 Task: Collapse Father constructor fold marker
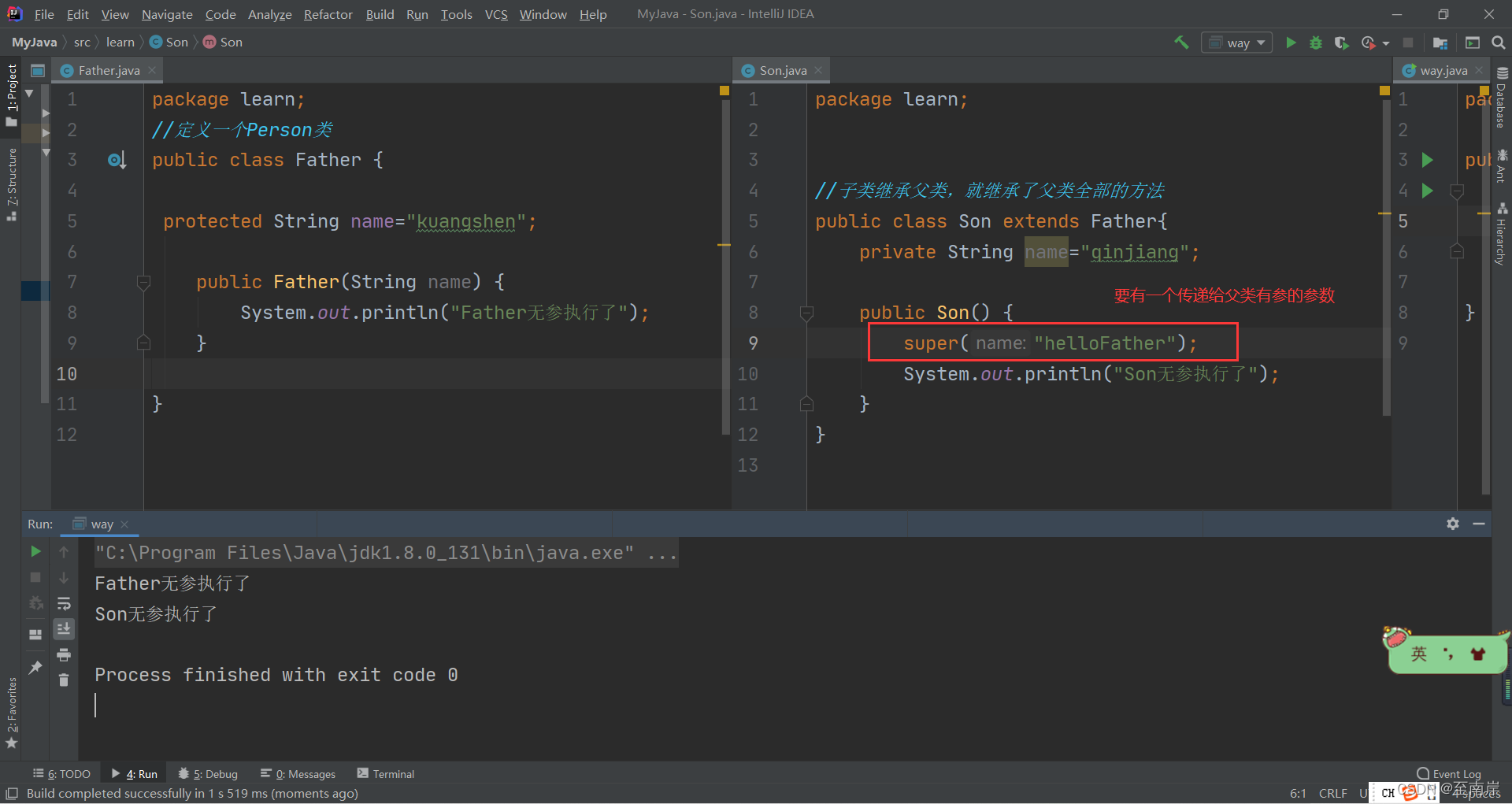click(x=143, y=282)
